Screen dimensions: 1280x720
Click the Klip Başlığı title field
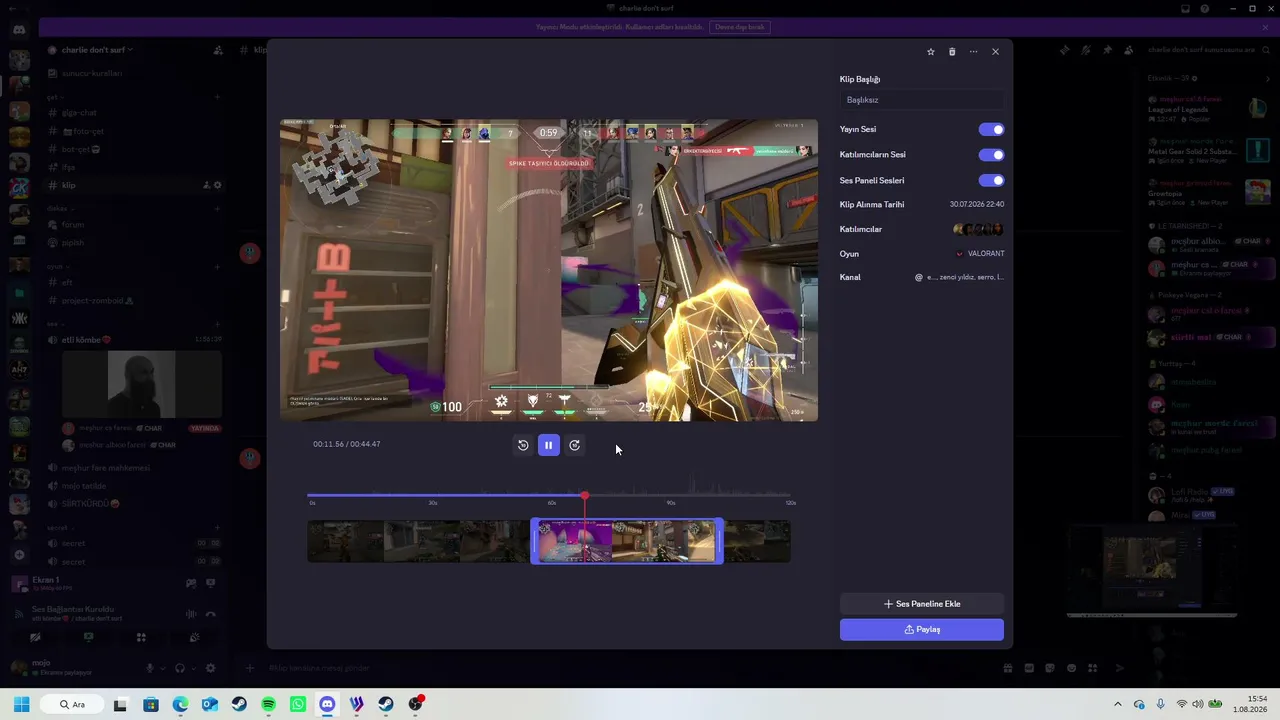tap(922, 100)
